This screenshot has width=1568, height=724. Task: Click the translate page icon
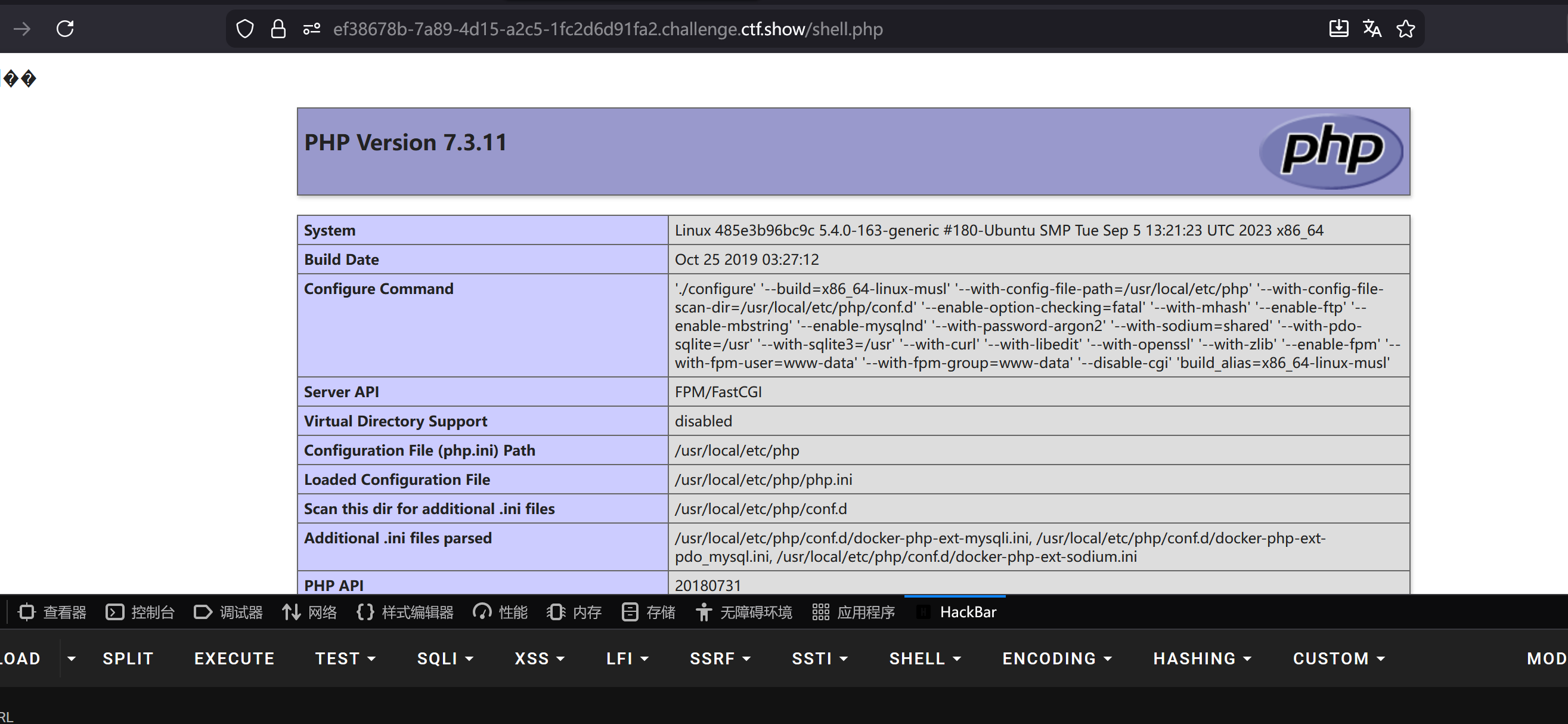coord(1372,29)
